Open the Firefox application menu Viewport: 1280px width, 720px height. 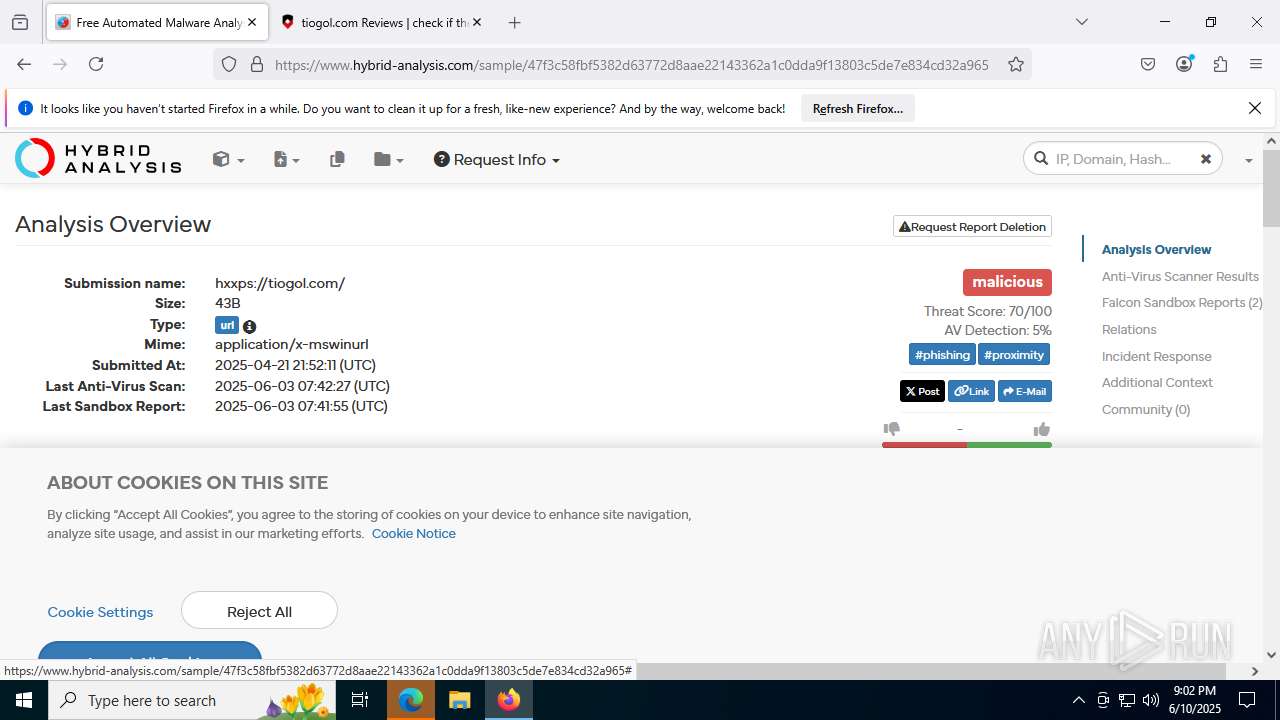click(1256, 64)
